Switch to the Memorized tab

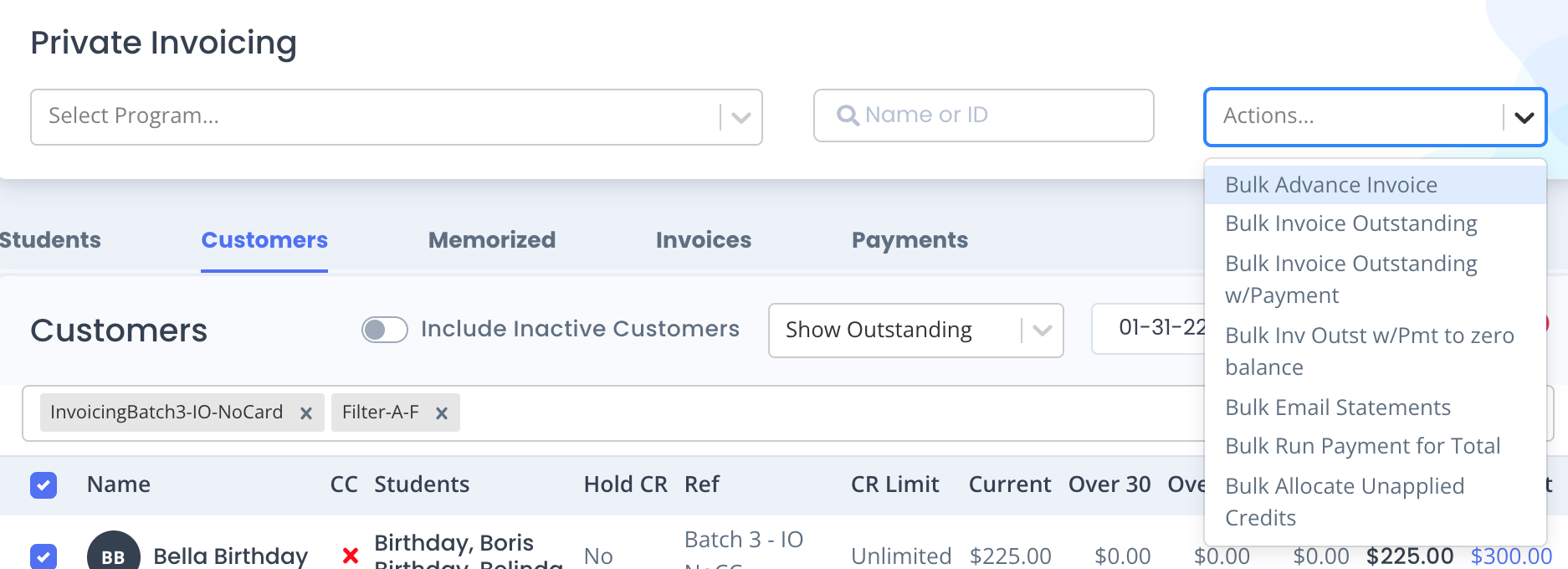(x=492, y=240)
